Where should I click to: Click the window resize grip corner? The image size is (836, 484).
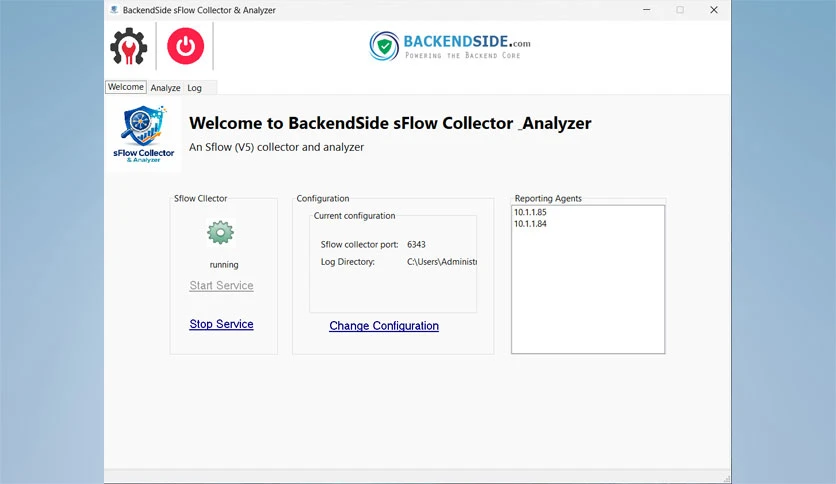coord(726,479)
